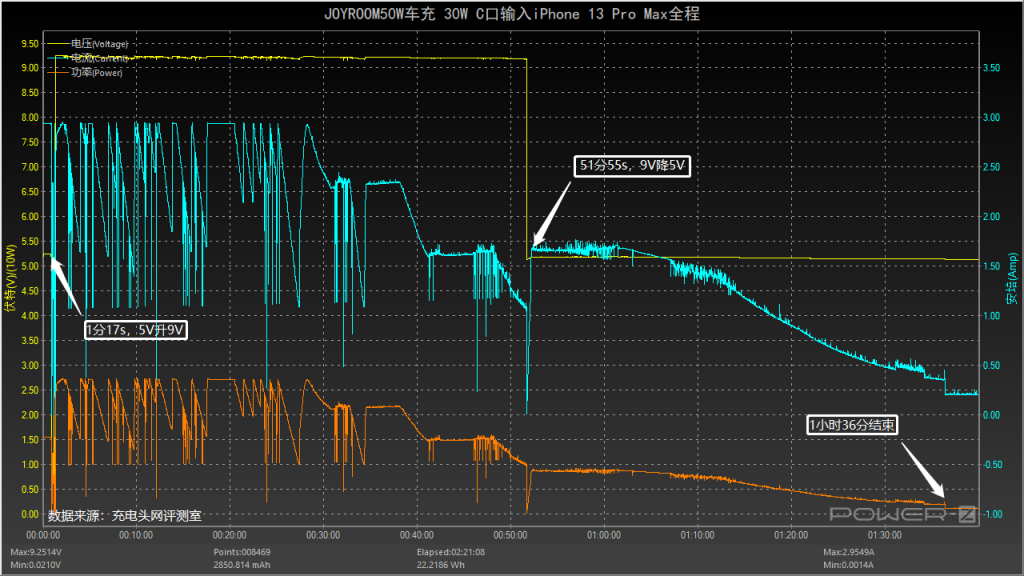This screenshot has width=1024, height=576.
Task: Select the 01:20:00 time axis label
Action: pos(791,535)
